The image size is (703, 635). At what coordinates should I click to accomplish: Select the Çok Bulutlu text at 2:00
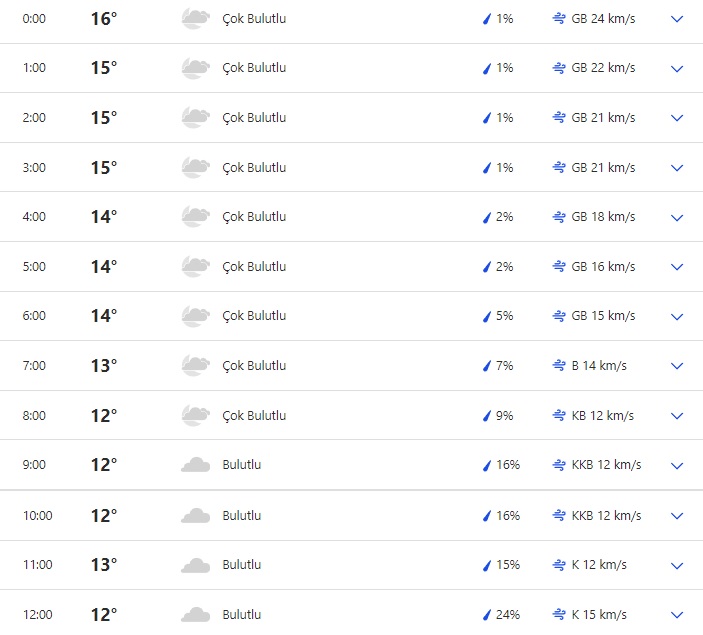[254, 118]
